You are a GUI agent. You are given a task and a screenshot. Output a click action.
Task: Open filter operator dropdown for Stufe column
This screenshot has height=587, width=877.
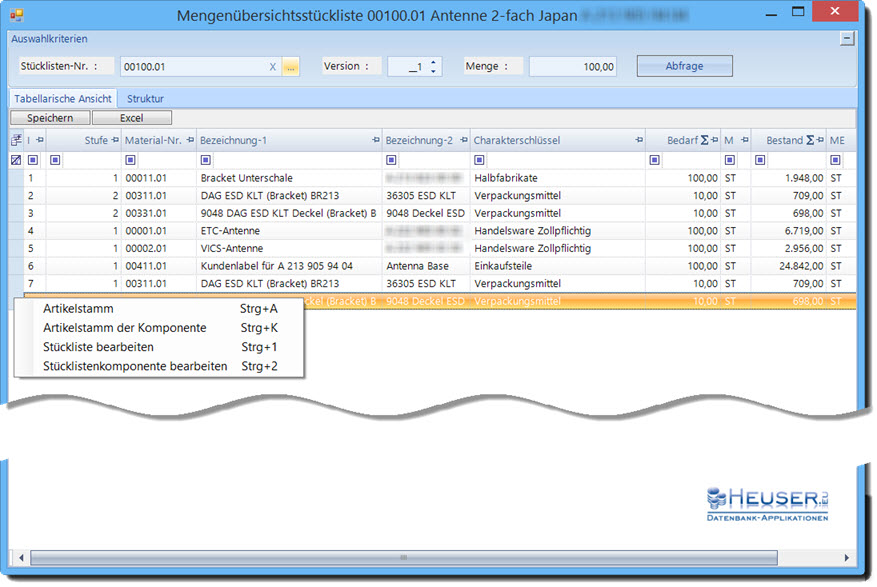coord(55,160)
